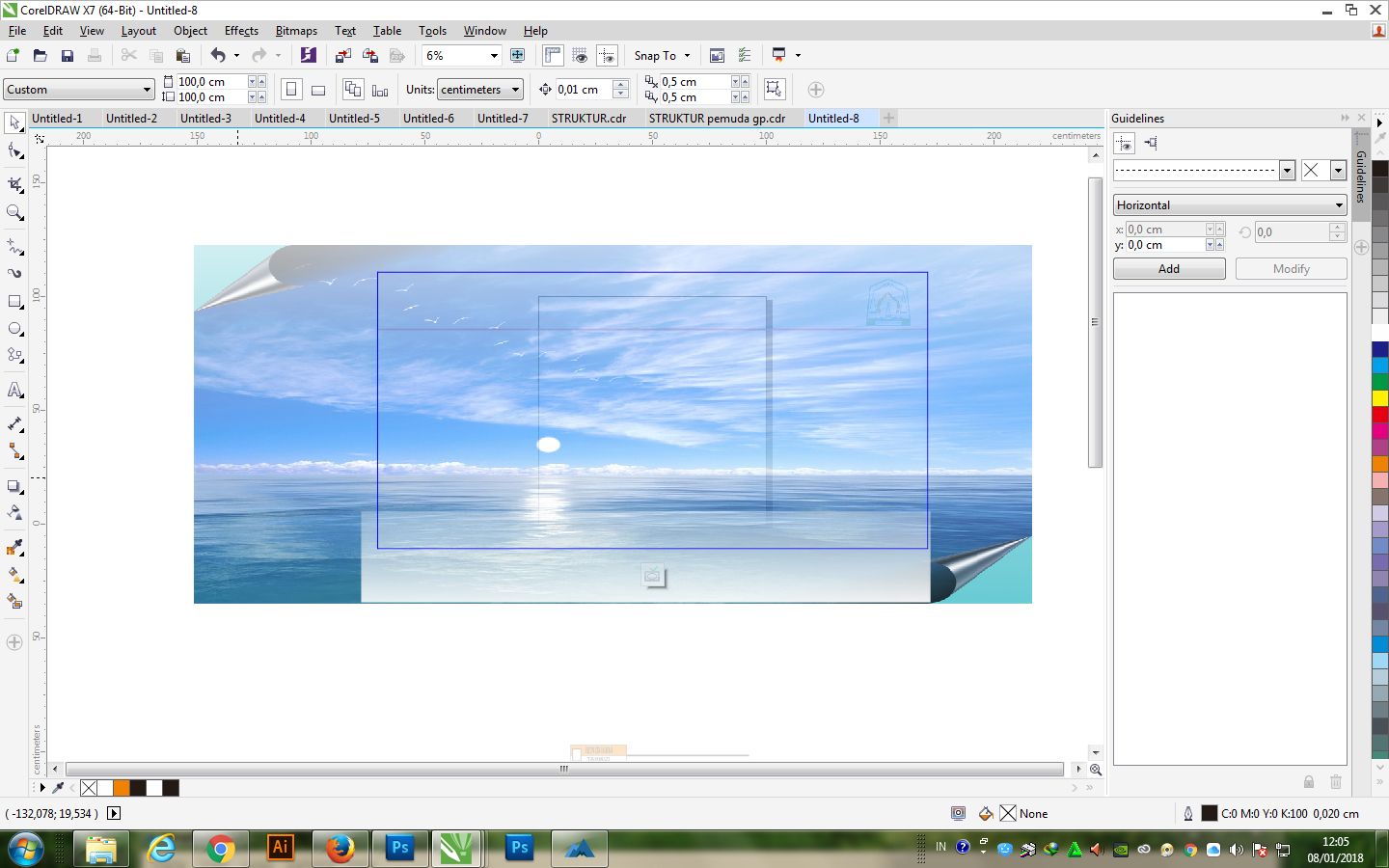Select the Connector tool
The image size is (1389, 868).
click(14, 451)
